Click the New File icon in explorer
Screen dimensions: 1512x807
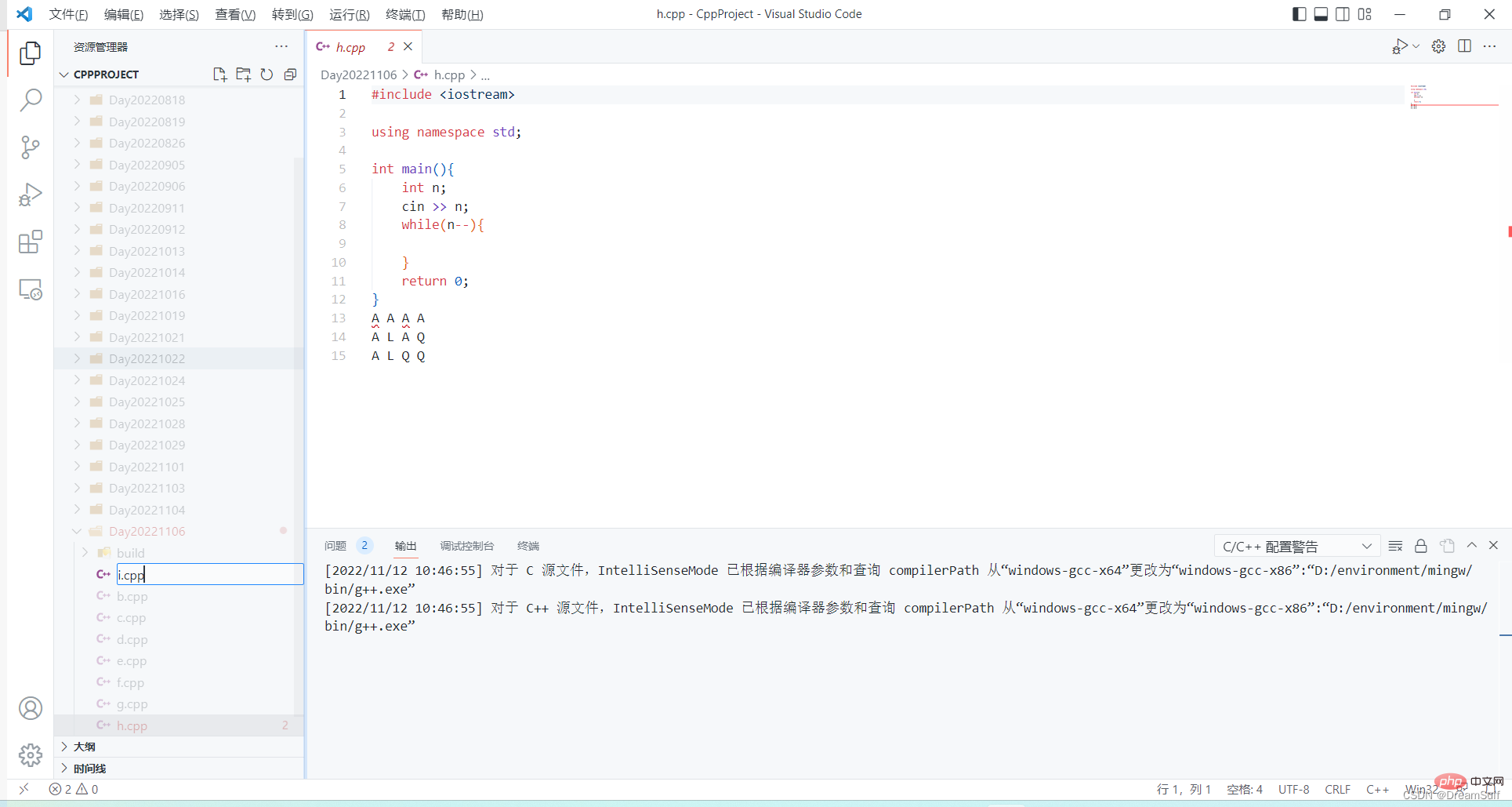click(219, 75)
